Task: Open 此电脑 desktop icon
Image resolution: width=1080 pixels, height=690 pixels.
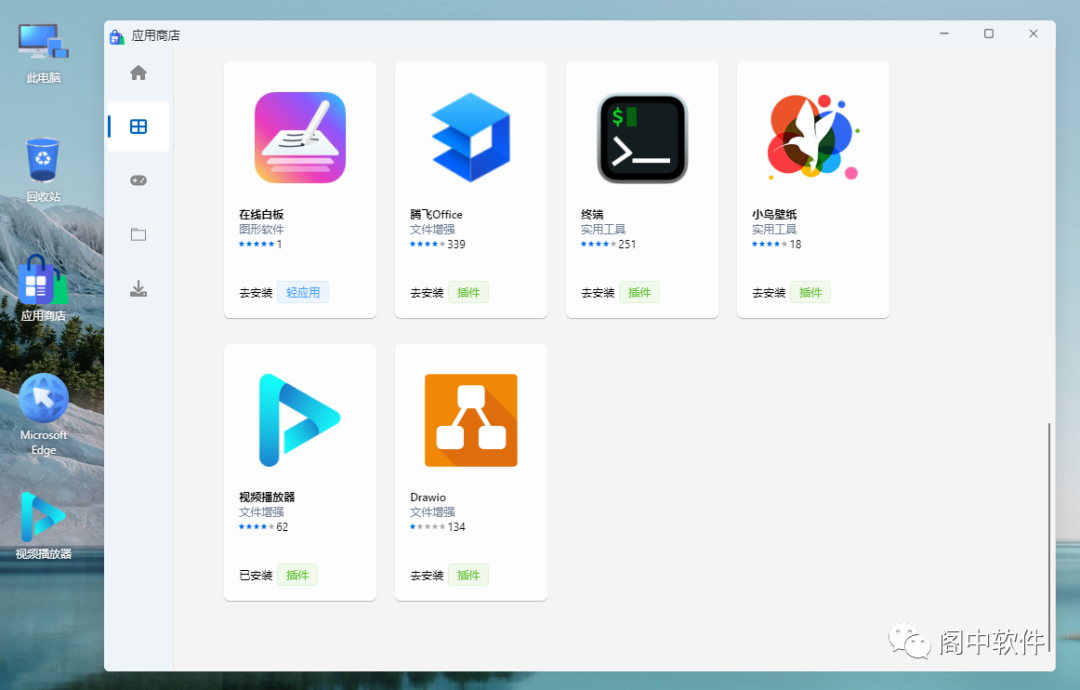Action: tap(43, 54)
